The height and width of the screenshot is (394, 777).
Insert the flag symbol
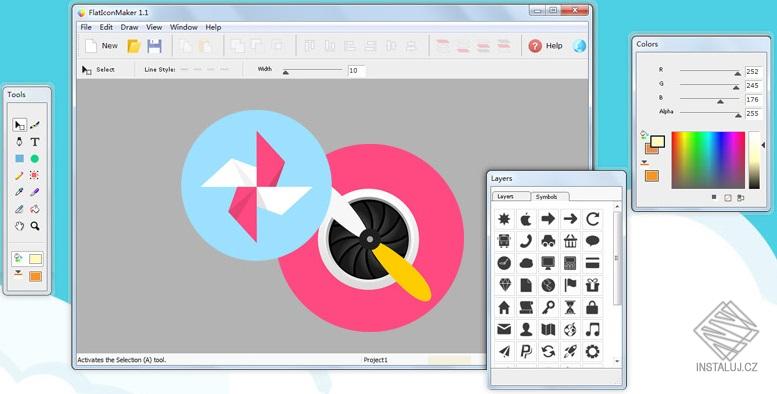(x=570, y=285)
